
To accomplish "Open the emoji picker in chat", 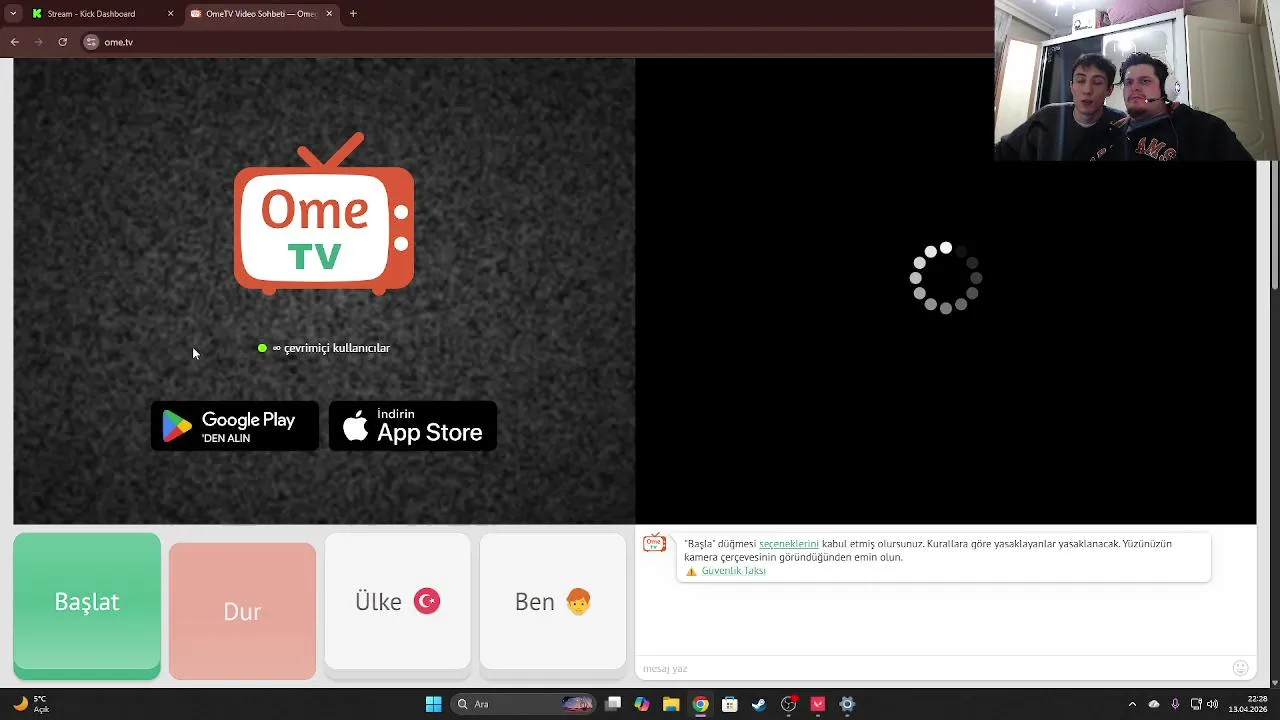I will (x=1241, y=668).
